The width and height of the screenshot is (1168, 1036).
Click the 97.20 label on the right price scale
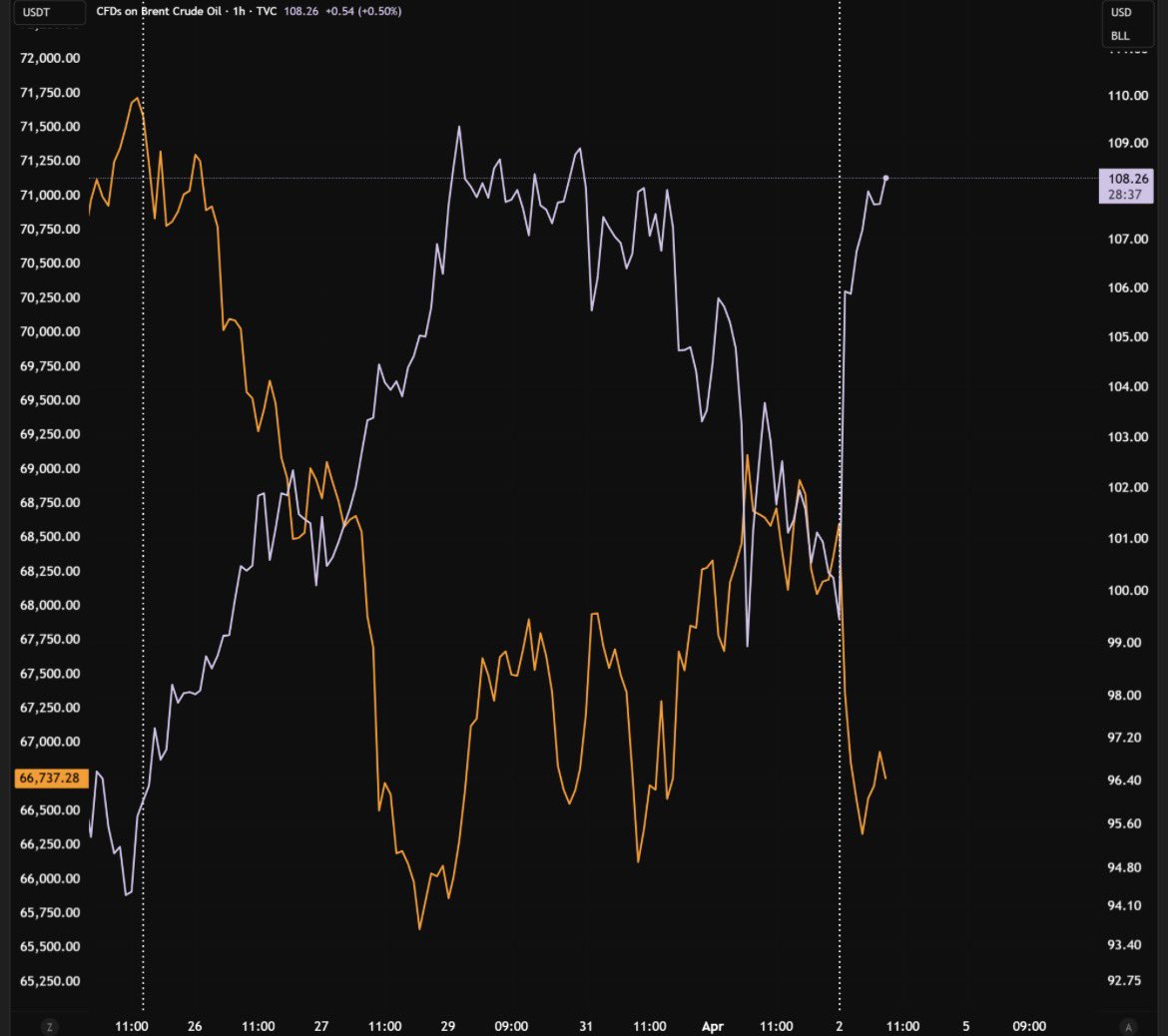[x=1124, y=738]
